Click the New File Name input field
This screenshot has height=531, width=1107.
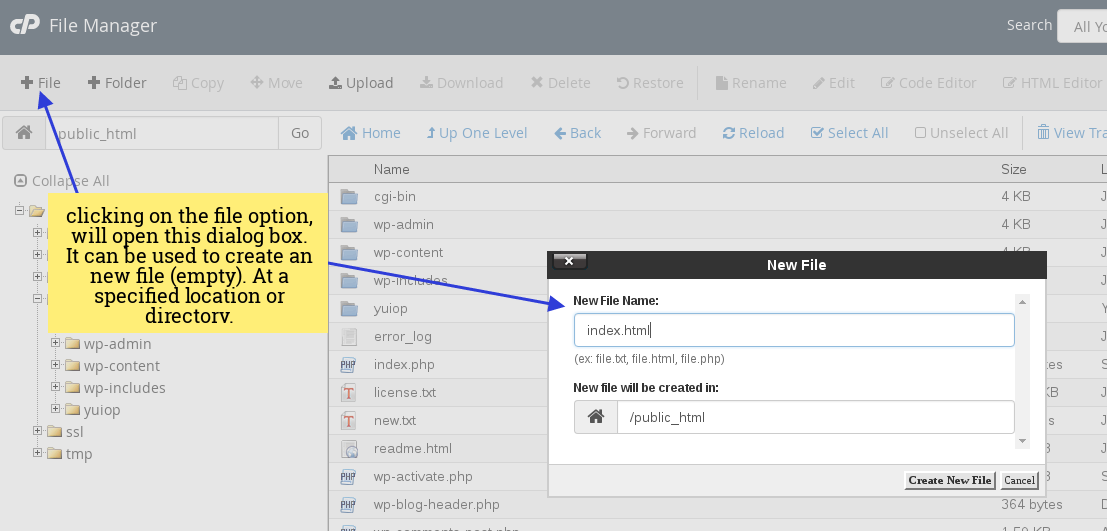[x=794, y=330]
